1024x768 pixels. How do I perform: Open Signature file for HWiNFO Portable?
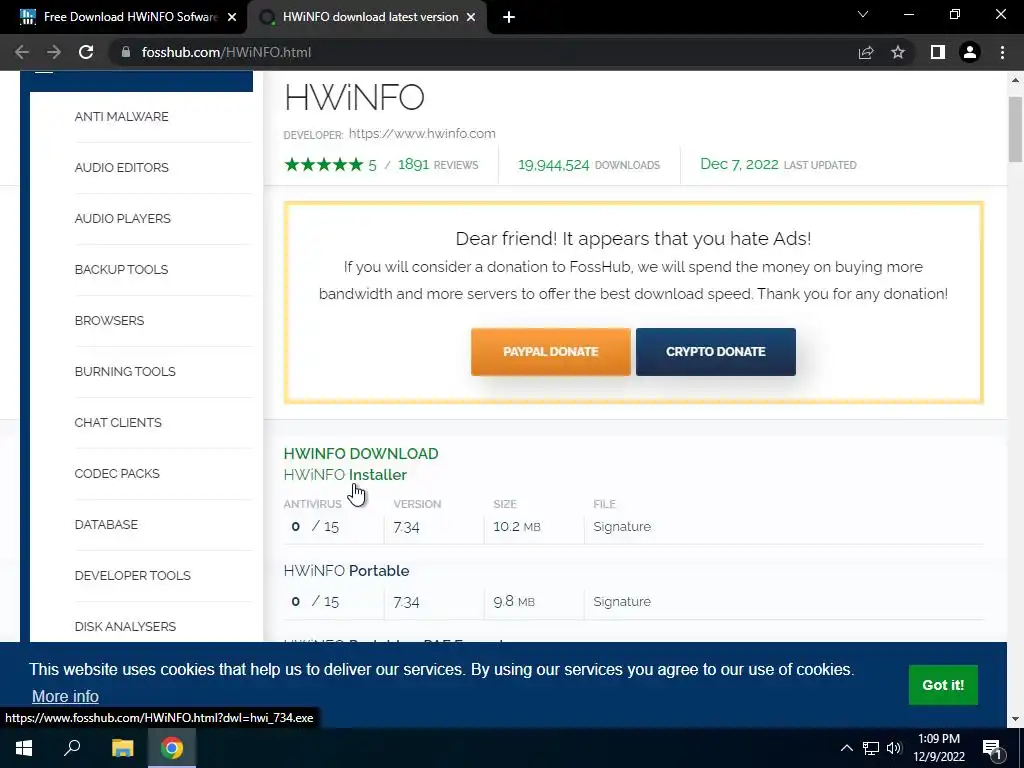click(622, 601)
